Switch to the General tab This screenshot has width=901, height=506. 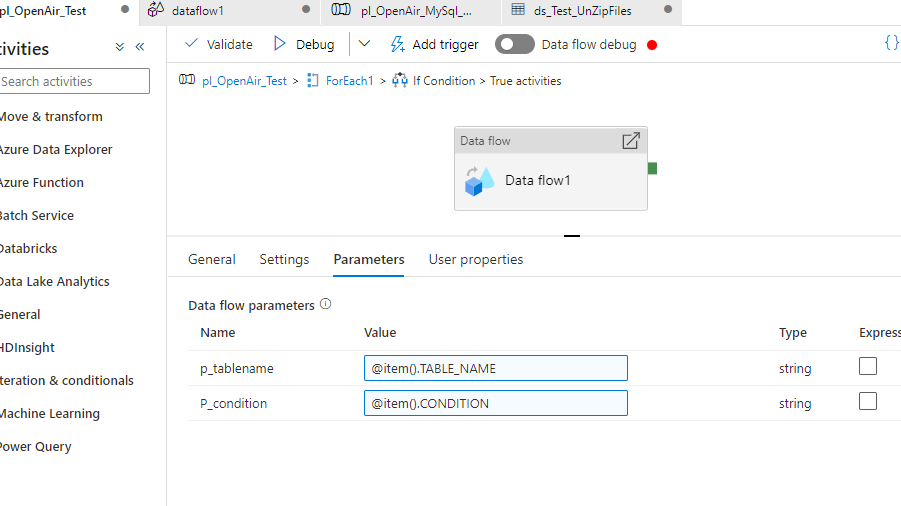[x=211, y=260]
